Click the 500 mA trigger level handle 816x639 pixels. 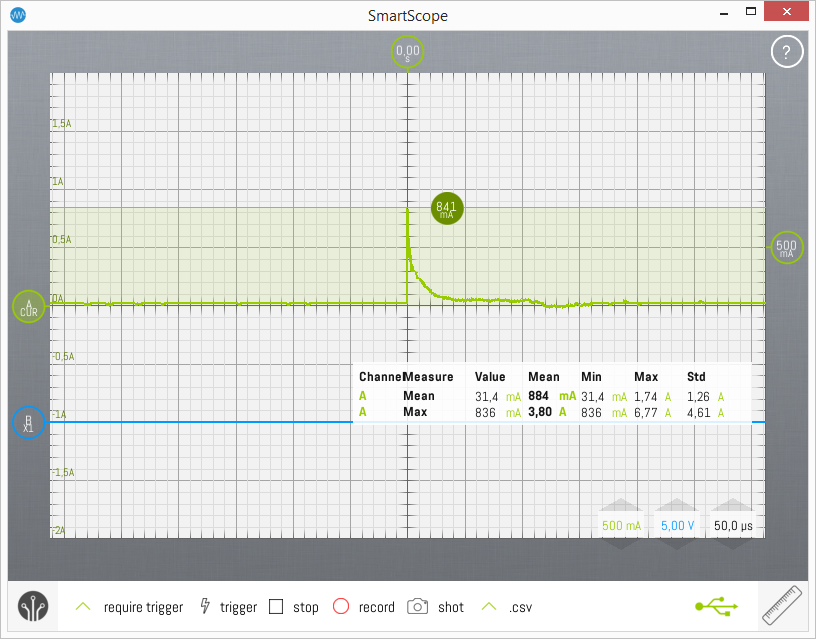click(787, 247)
